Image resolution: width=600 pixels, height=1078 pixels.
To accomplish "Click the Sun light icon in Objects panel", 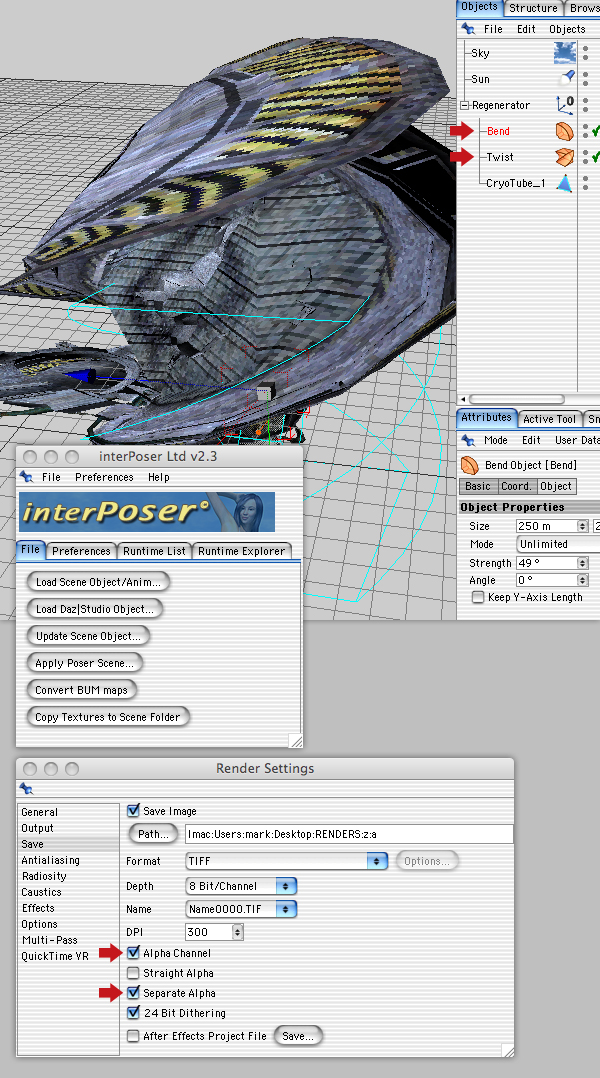I will tap(566, 78).
